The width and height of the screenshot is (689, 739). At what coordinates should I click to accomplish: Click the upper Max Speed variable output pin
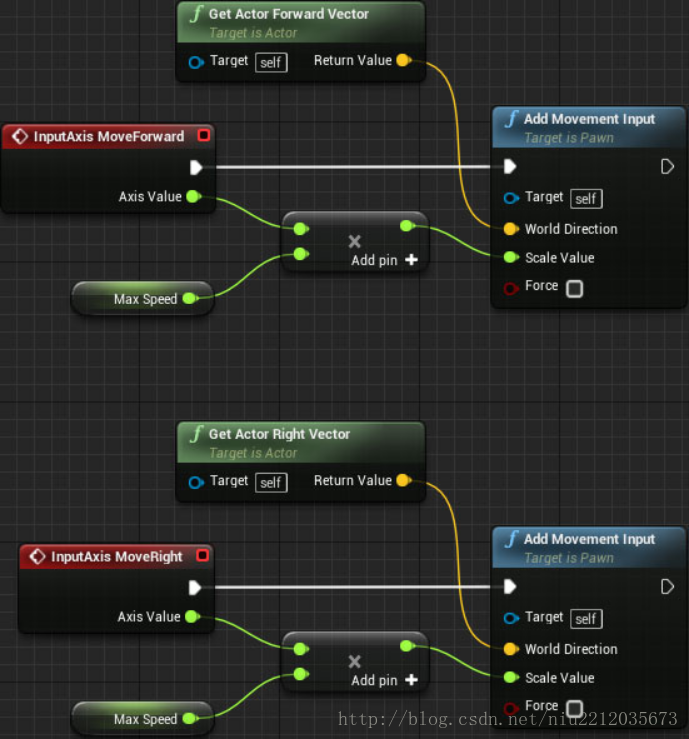click(x=190, y=298)
